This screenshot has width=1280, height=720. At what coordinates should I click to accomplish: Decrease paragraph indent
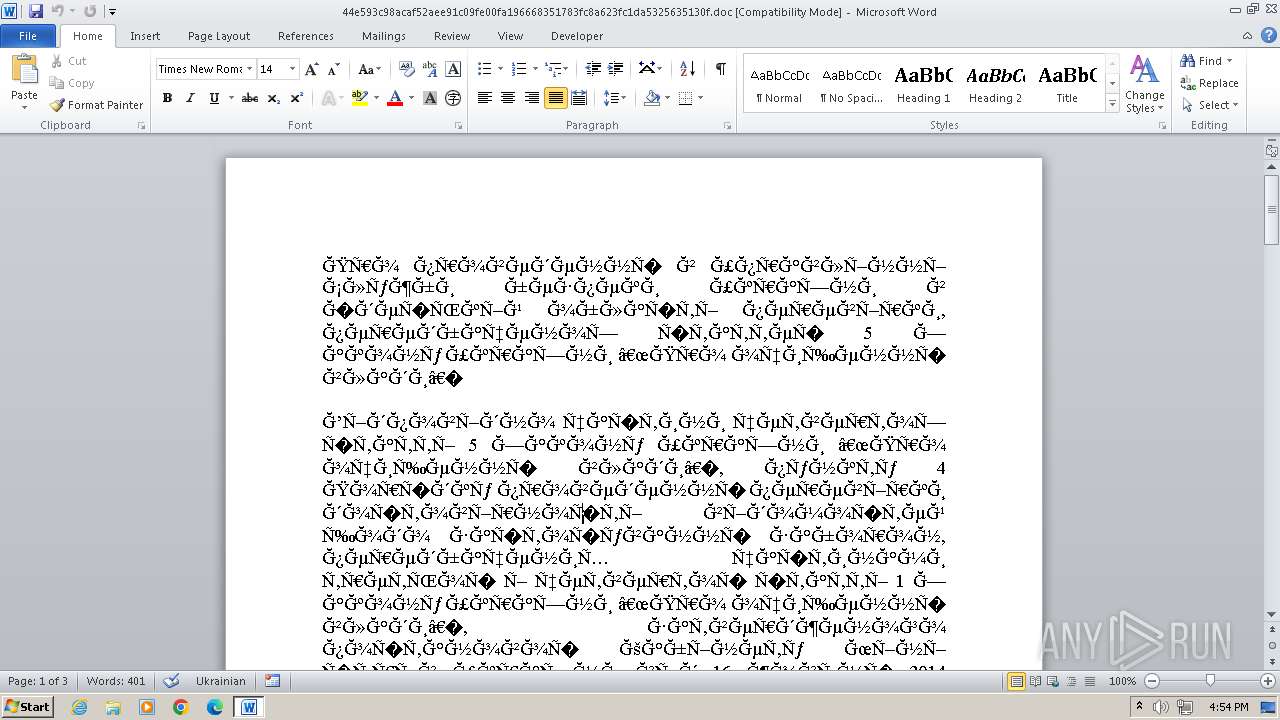pyautogui.click(x=593, y=69)
